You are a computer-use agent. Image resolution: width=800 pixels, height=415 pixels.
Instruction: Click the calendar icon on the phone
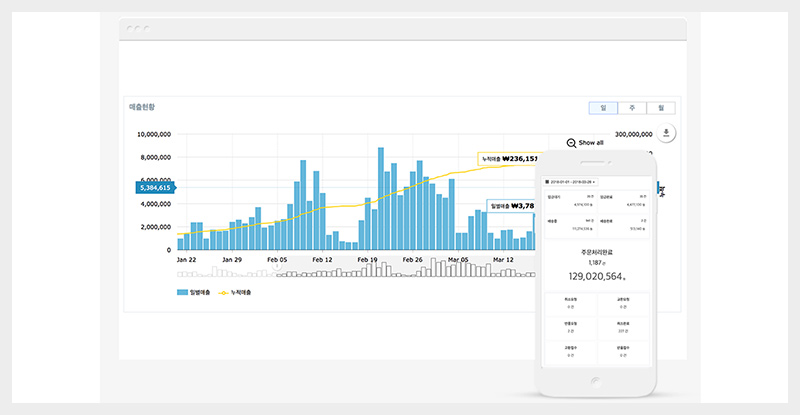point(547,182)
